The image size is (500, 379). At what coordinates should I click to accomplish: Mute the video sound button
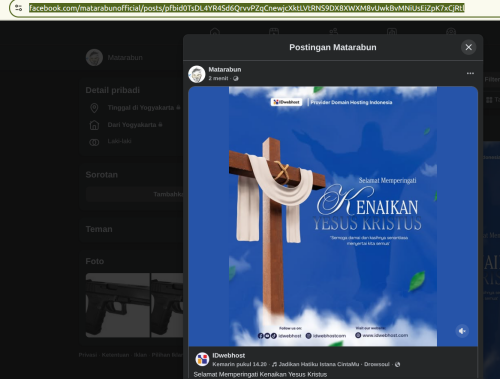[x=462, y=331]
